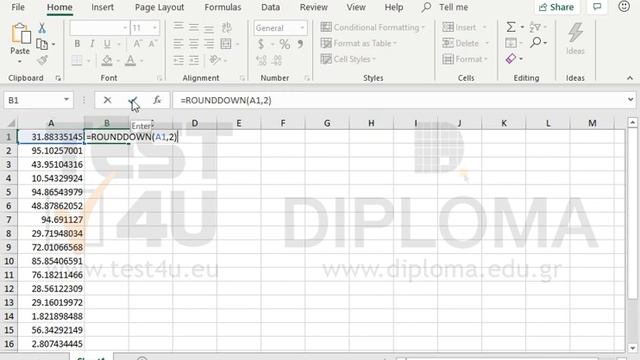The width and height of the screenshot is (640, 360).
Task: Open Comments pane icon
Action: pyautogui.click(x=597, y=7)
